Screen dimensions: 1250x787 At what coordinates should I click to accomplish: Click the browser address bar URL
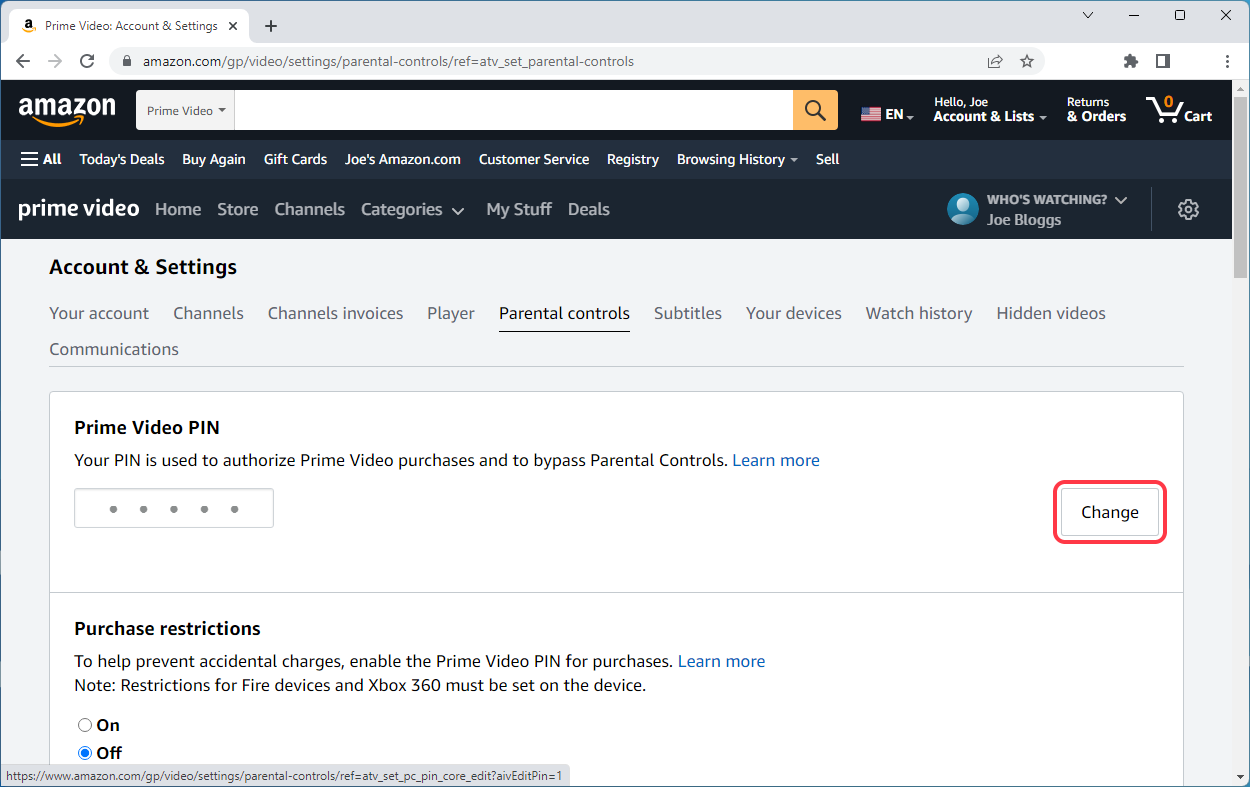tap(388, 61)
